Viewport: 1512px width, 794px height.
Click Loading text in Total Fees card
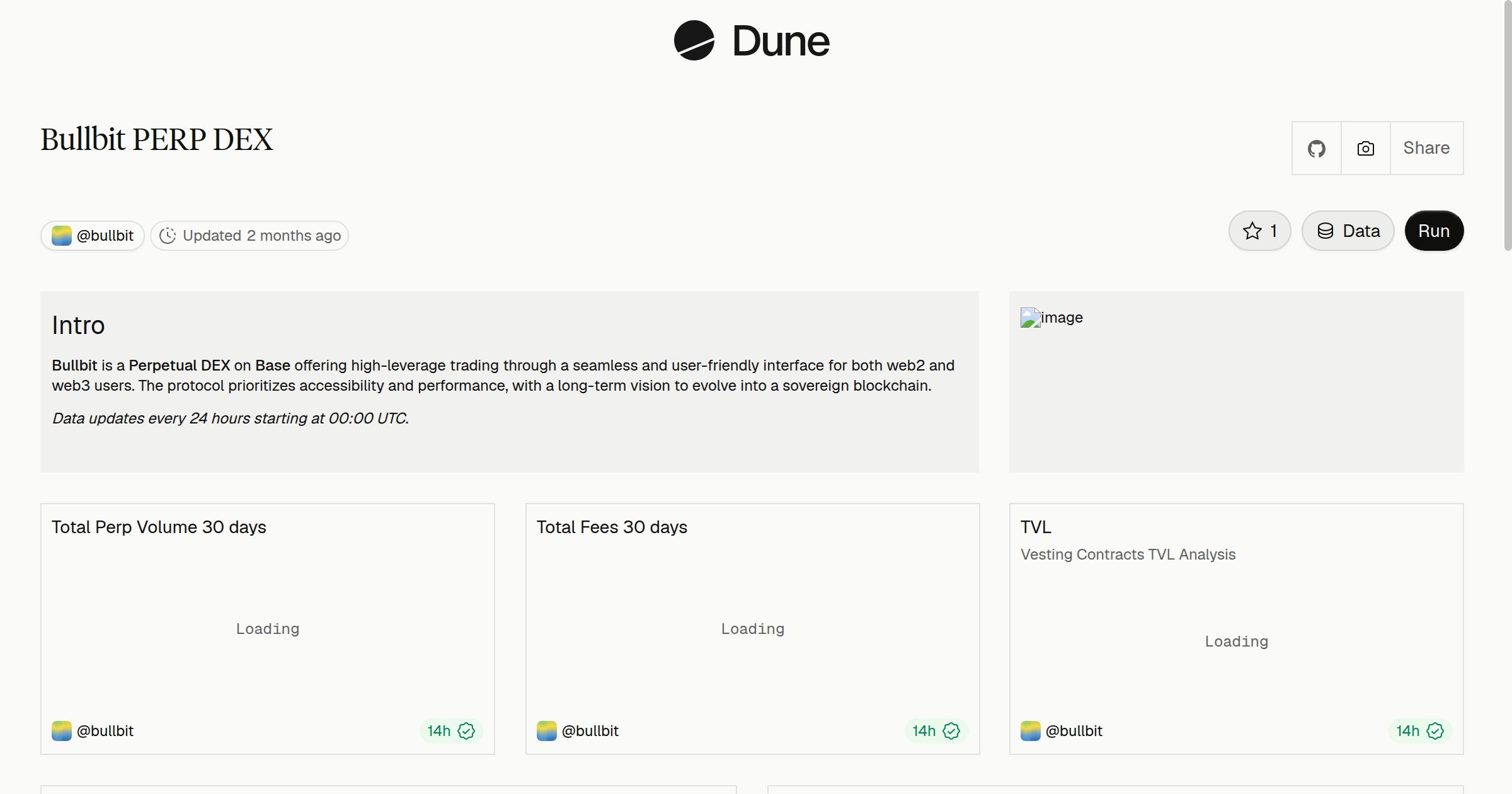coord(753,629)
